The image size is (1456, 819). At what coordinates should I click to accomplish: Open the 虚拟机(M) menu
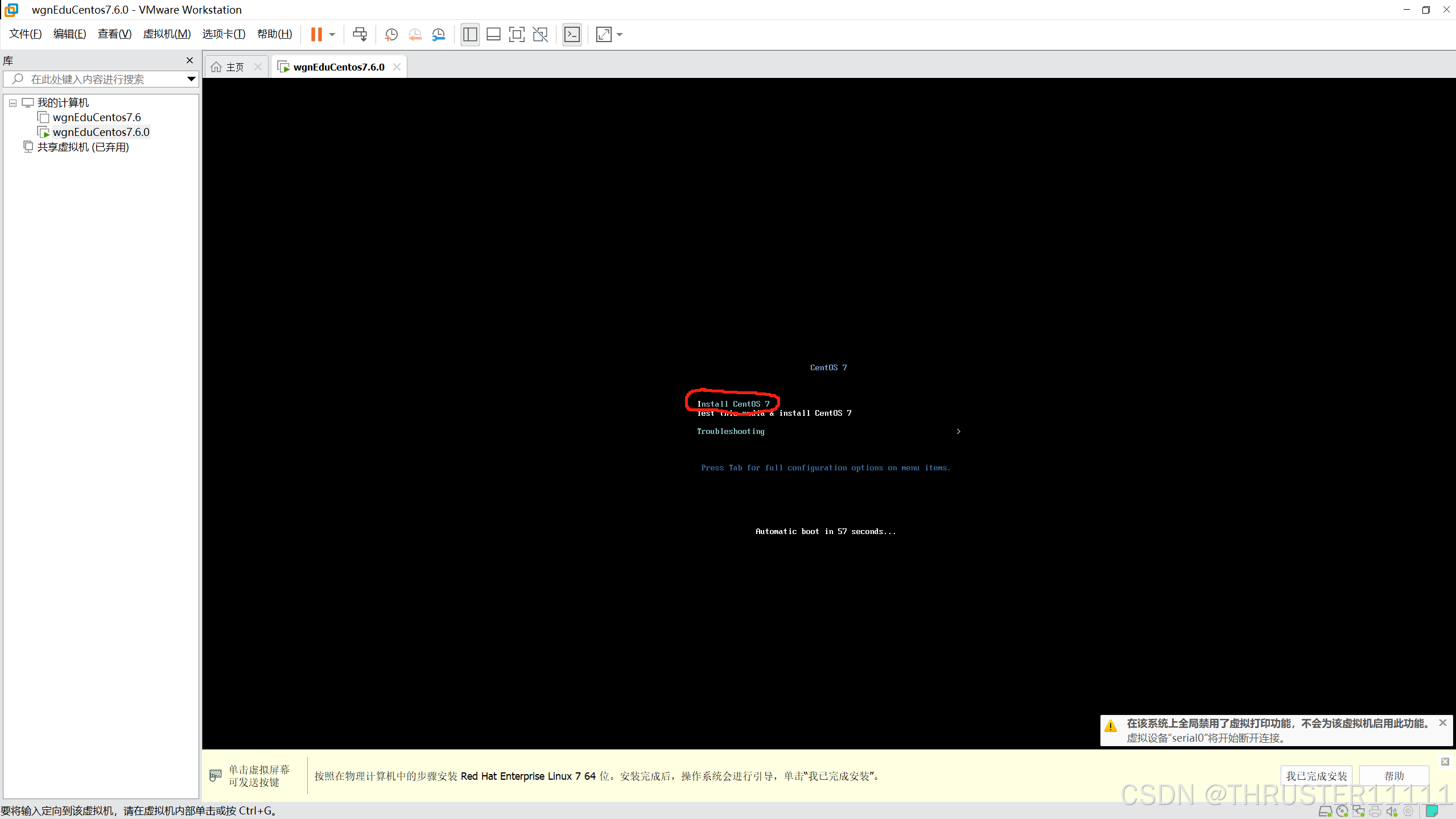pyautogui.click(x=167, y=34)
